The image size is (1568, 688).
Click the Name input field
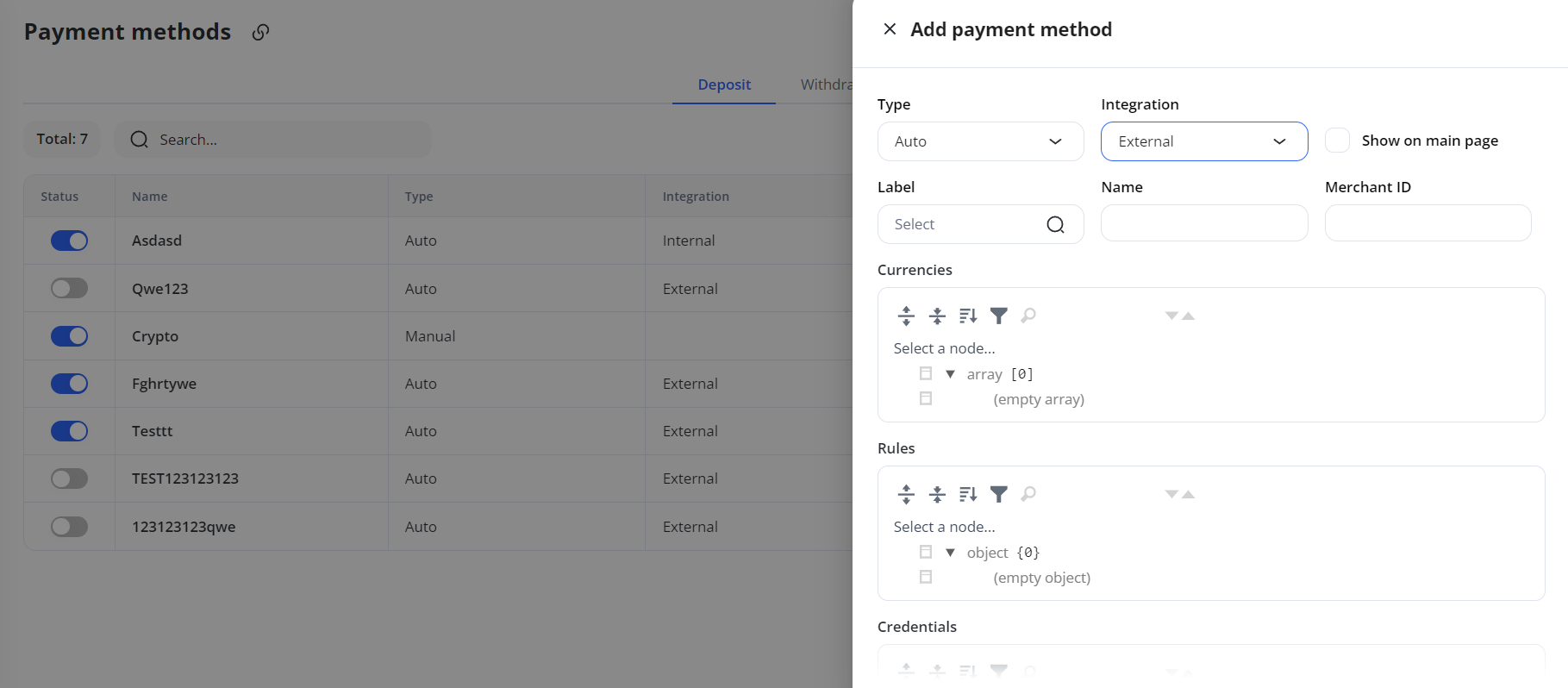pos(1204,222)
